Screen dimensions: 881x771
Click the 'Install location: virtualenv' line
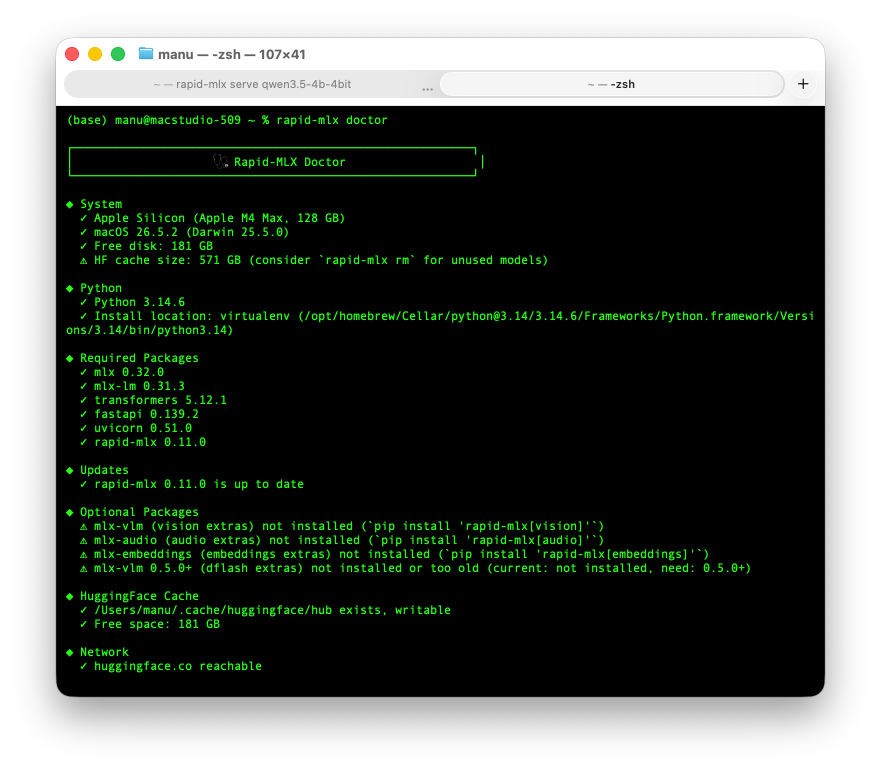click(440, 323)
